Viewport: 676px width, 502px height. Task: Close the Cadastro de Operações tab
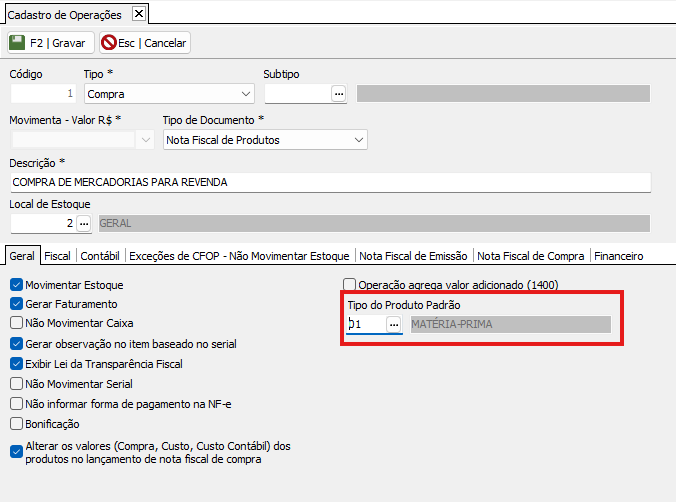[139, 13]
